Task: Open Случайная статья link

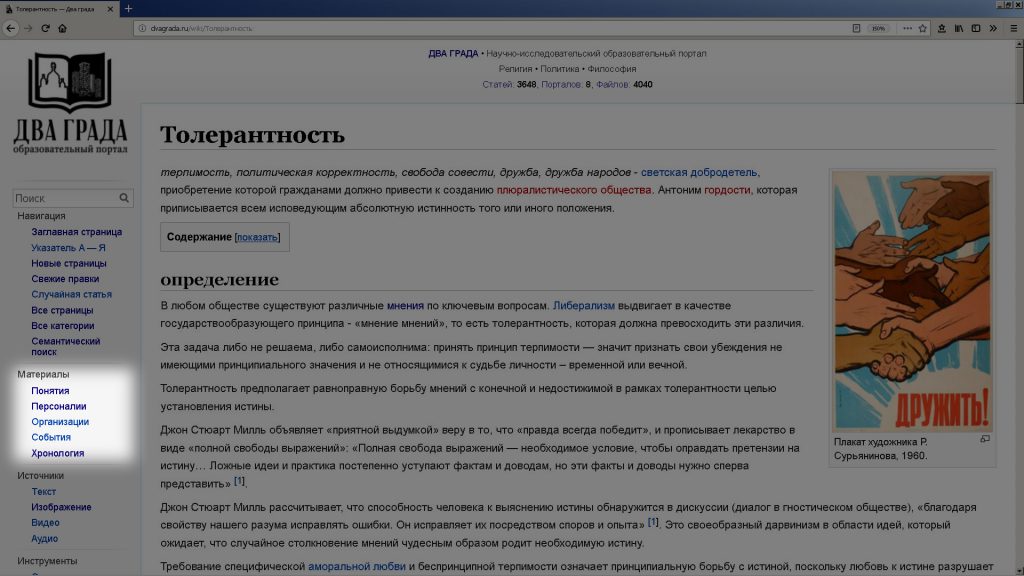Action: coord(71,295)
